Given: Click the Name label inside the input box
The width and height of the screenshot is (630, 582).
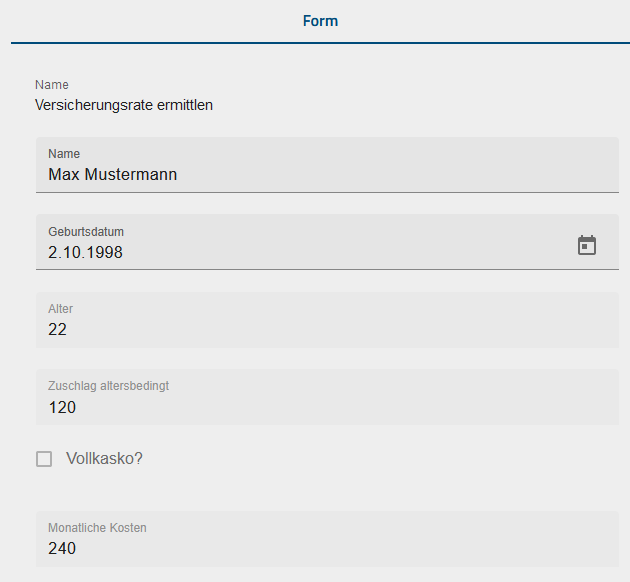Looking at the screenshot, I should tap(64, 154).
